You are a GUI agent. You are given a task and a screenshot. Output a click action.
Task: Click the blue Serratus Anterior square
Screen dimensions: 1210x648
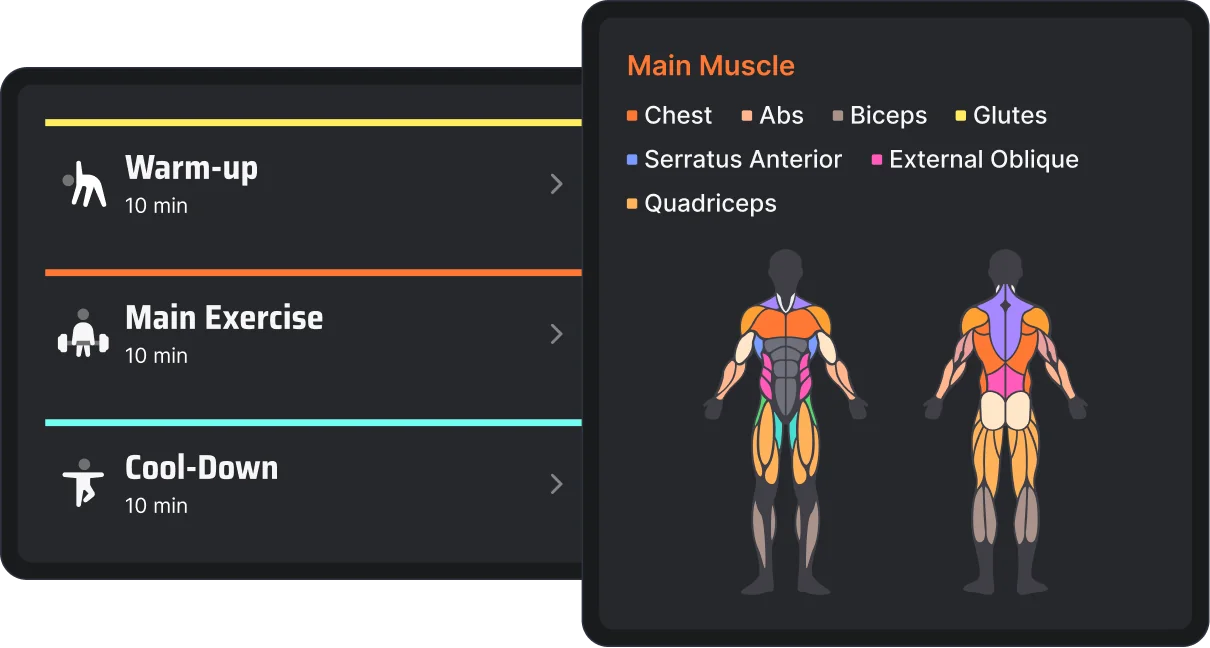(x=633, y=159)
